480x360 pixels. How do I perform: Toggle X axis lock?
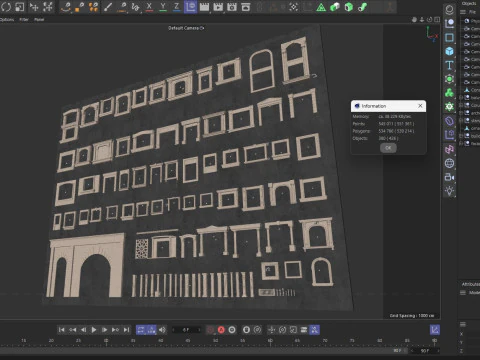click(x=149, y=7)
